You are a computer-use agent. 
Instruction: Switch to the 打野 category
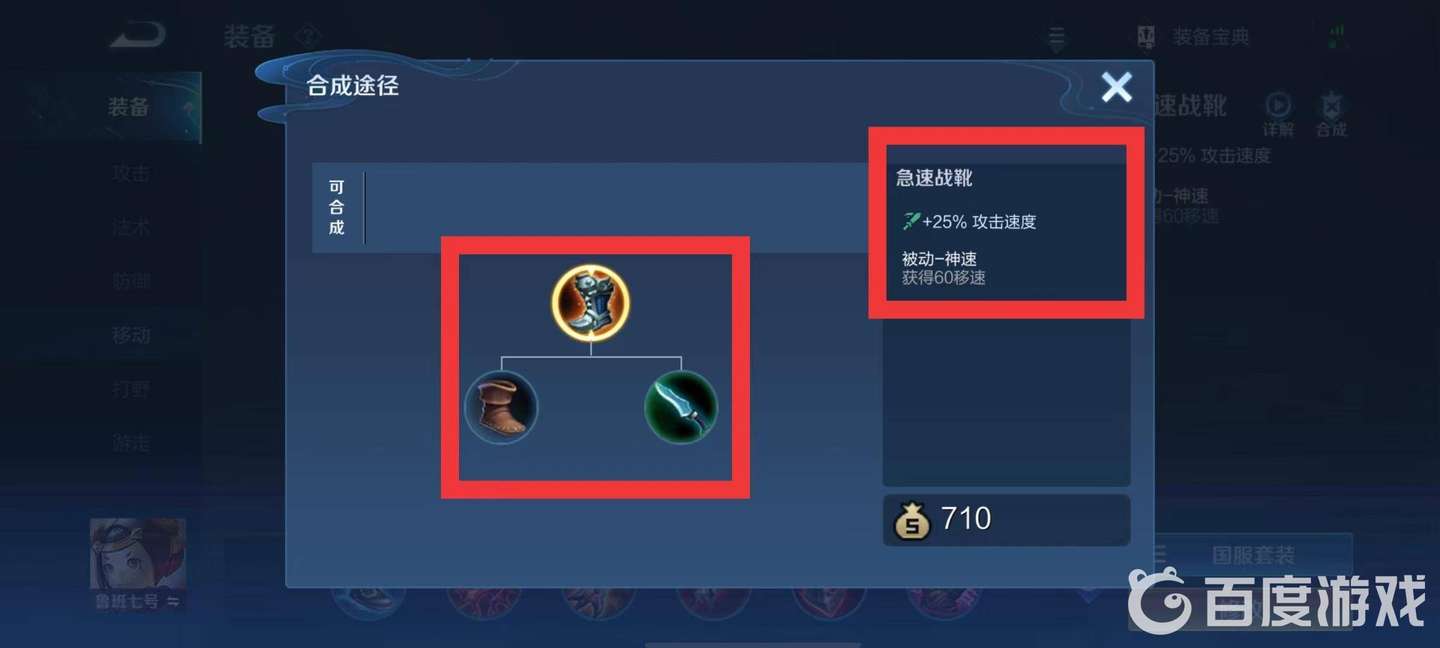click(x=131, y=388)
